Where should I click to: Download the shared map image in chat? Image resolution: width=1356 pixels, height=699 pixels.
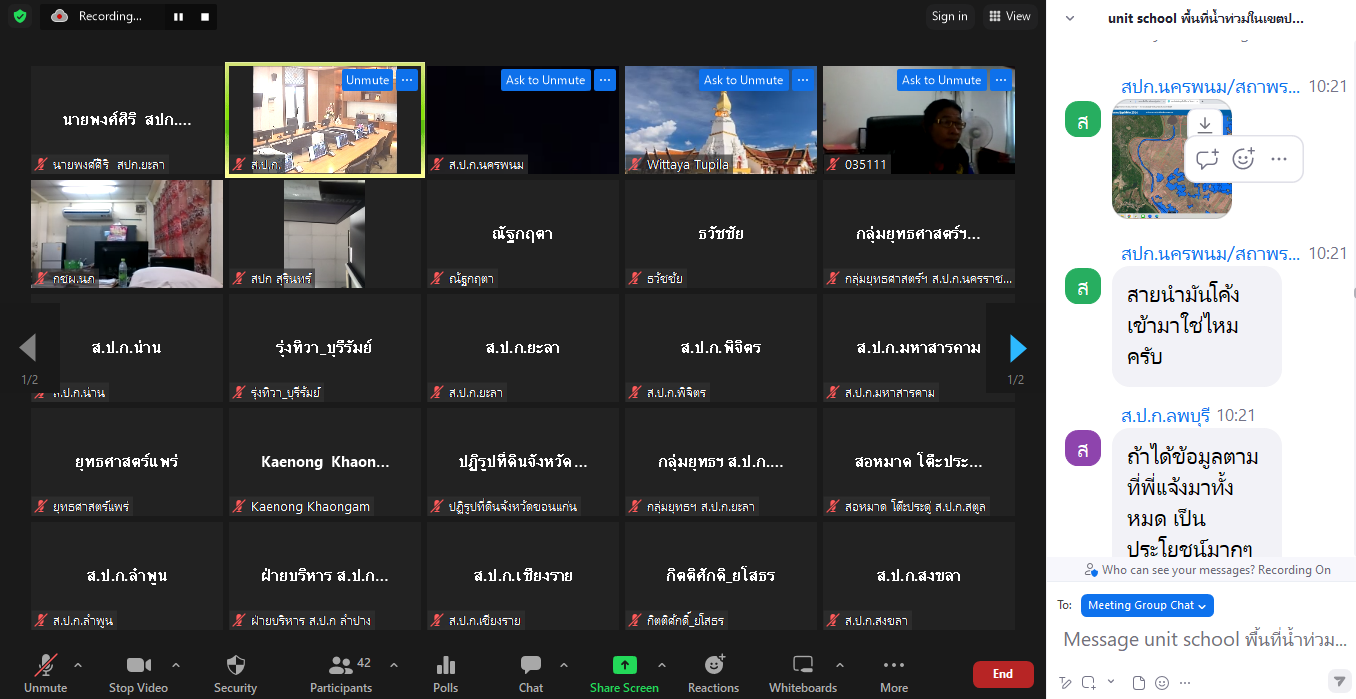1205,124
